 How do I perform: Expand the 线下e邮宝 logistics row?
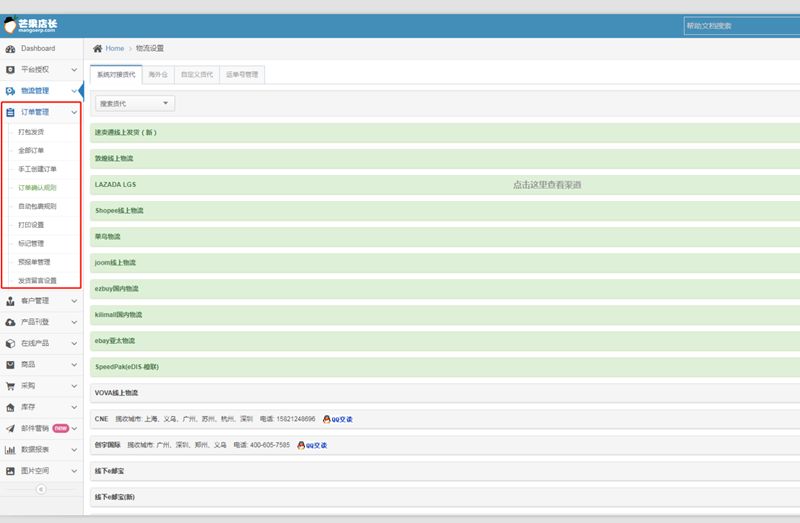pos(445,471)
